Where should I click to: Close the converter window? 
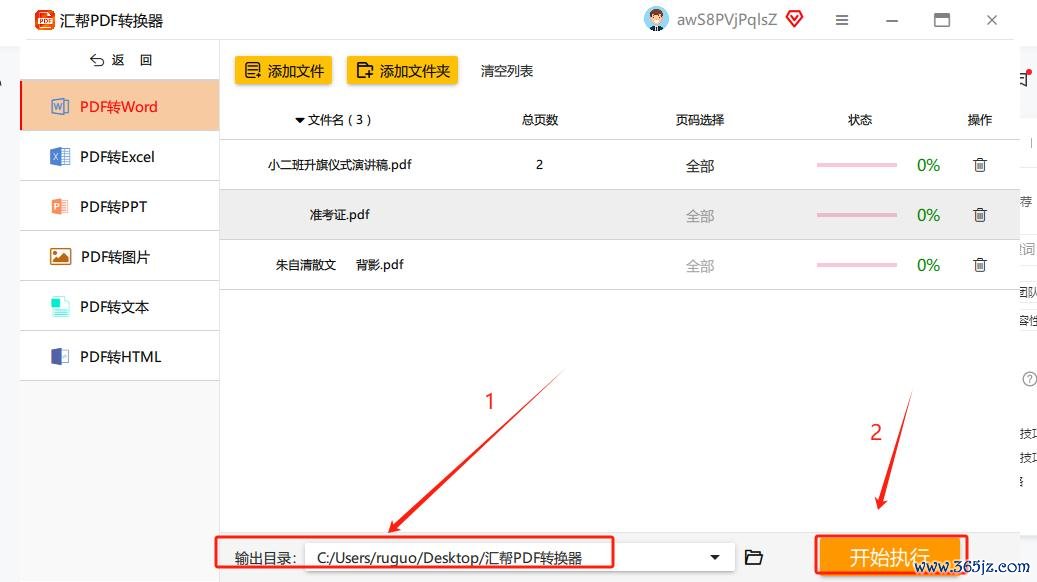[991, 21]
